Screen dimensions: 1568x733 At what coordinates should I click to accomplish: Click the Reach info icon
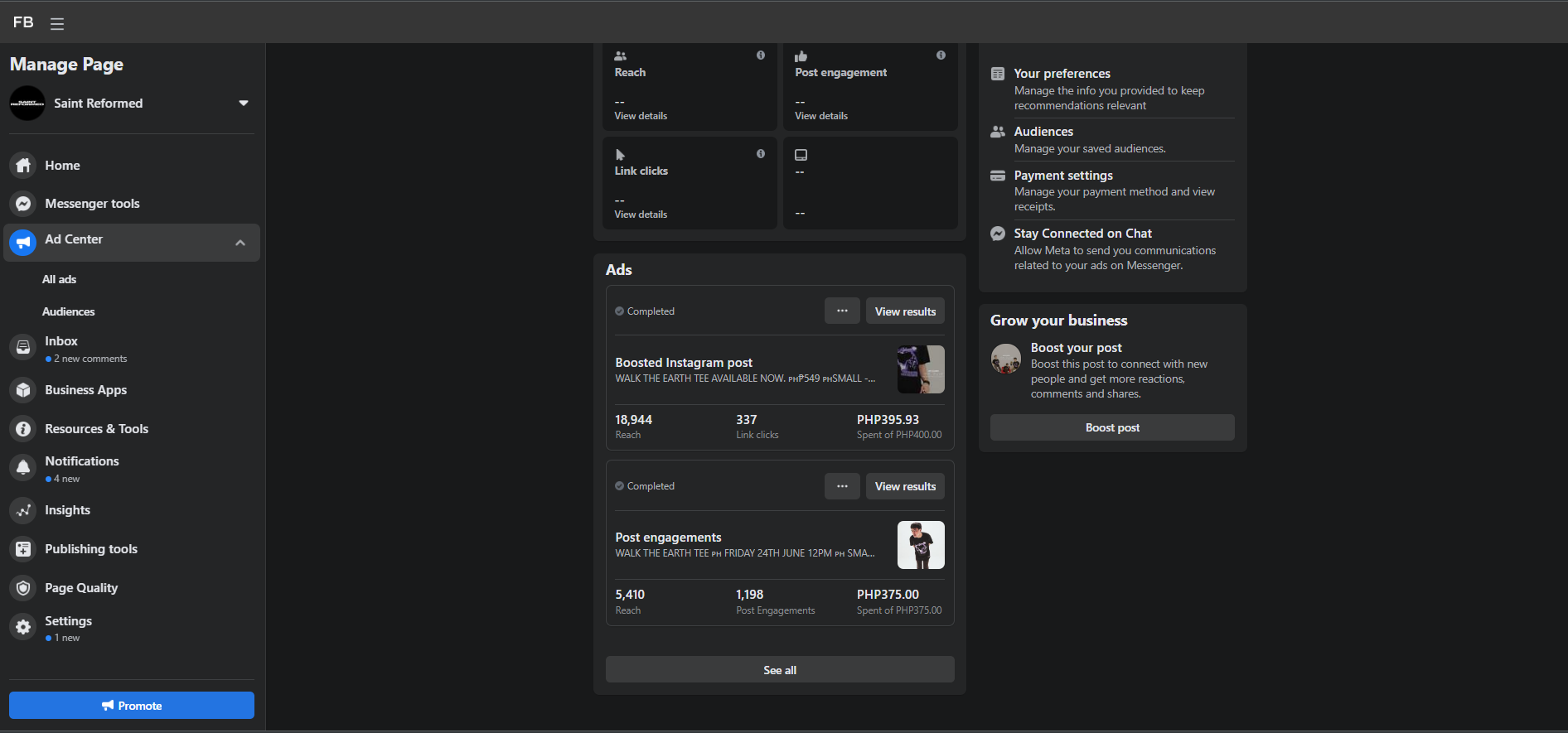pos(761,55)
